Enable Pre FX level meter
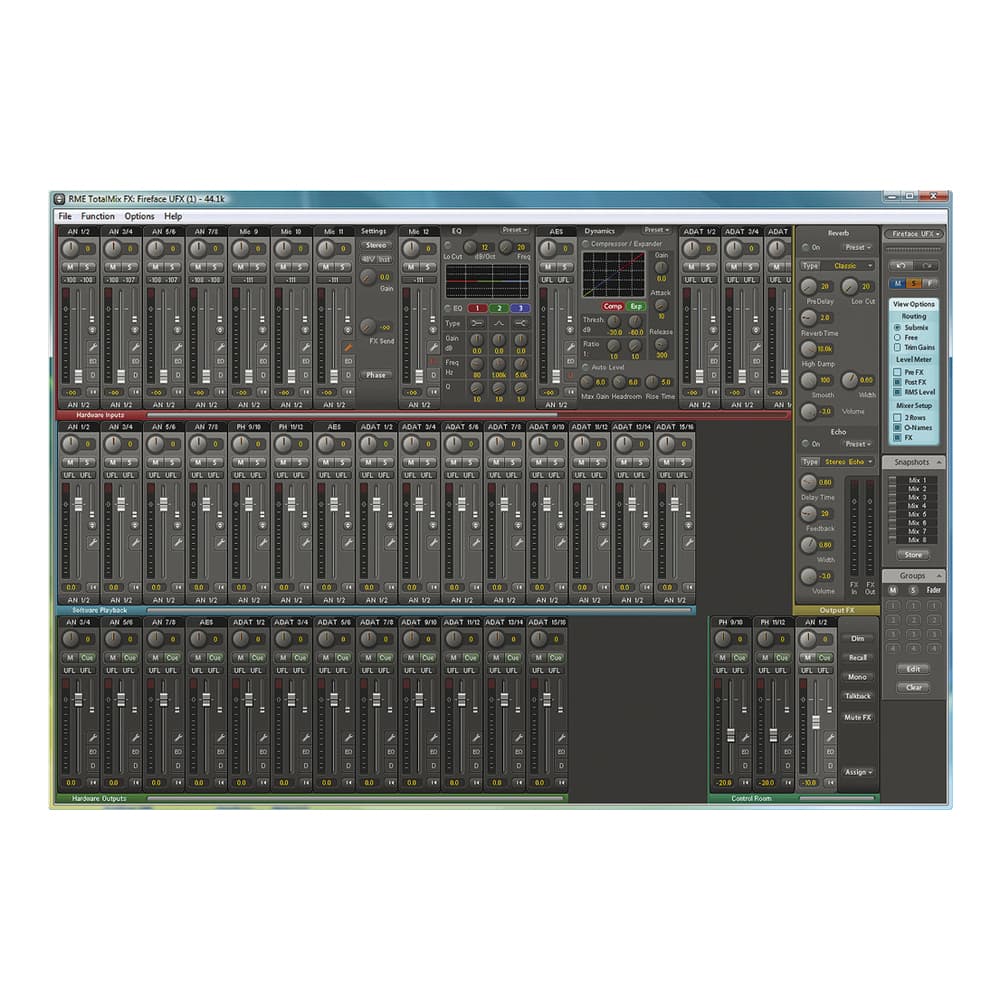Viewport: 1000px width, 1000px height. [897, 372]
